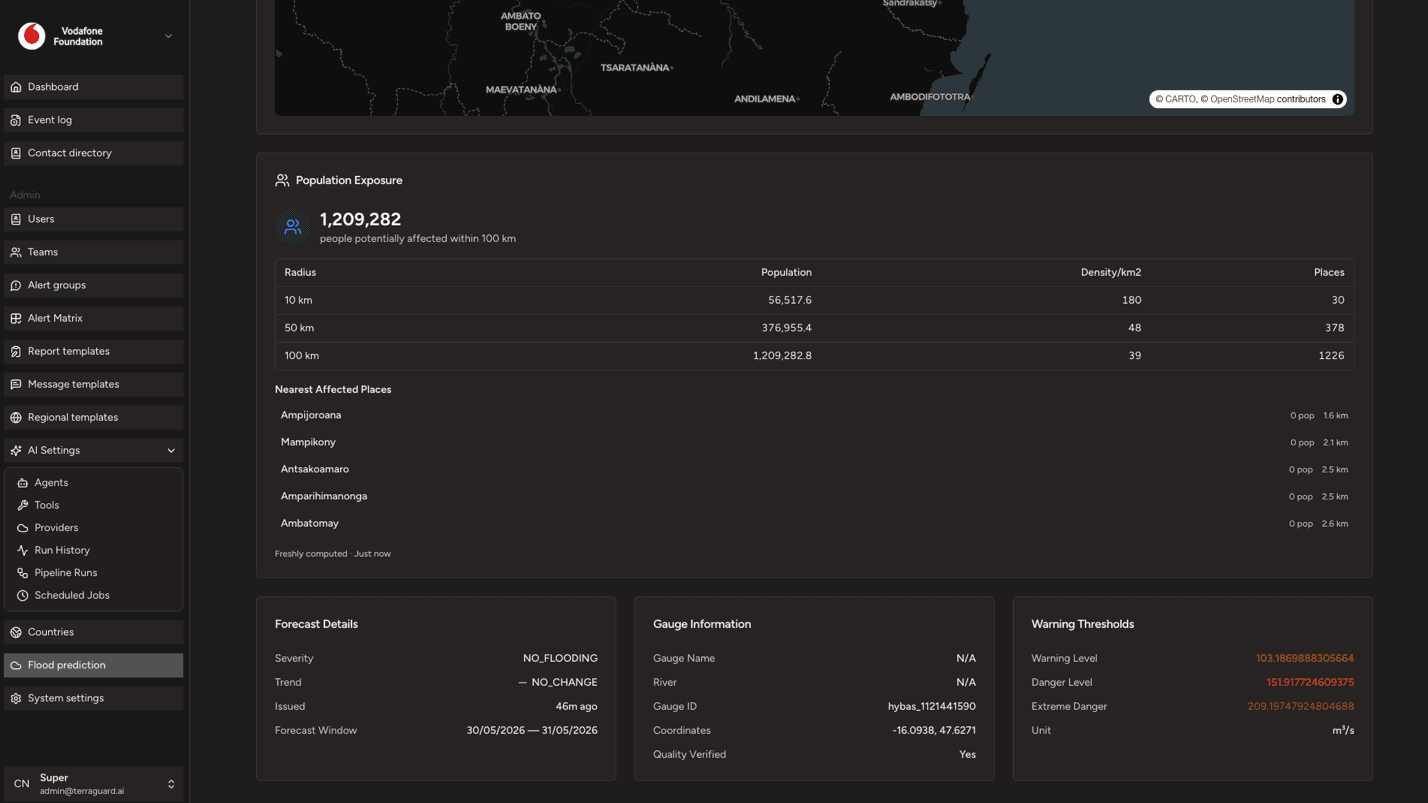Click the Ambatomay place row
Image resolution: width=1428 pixels, height=803 pixels.
click(814, 523)
